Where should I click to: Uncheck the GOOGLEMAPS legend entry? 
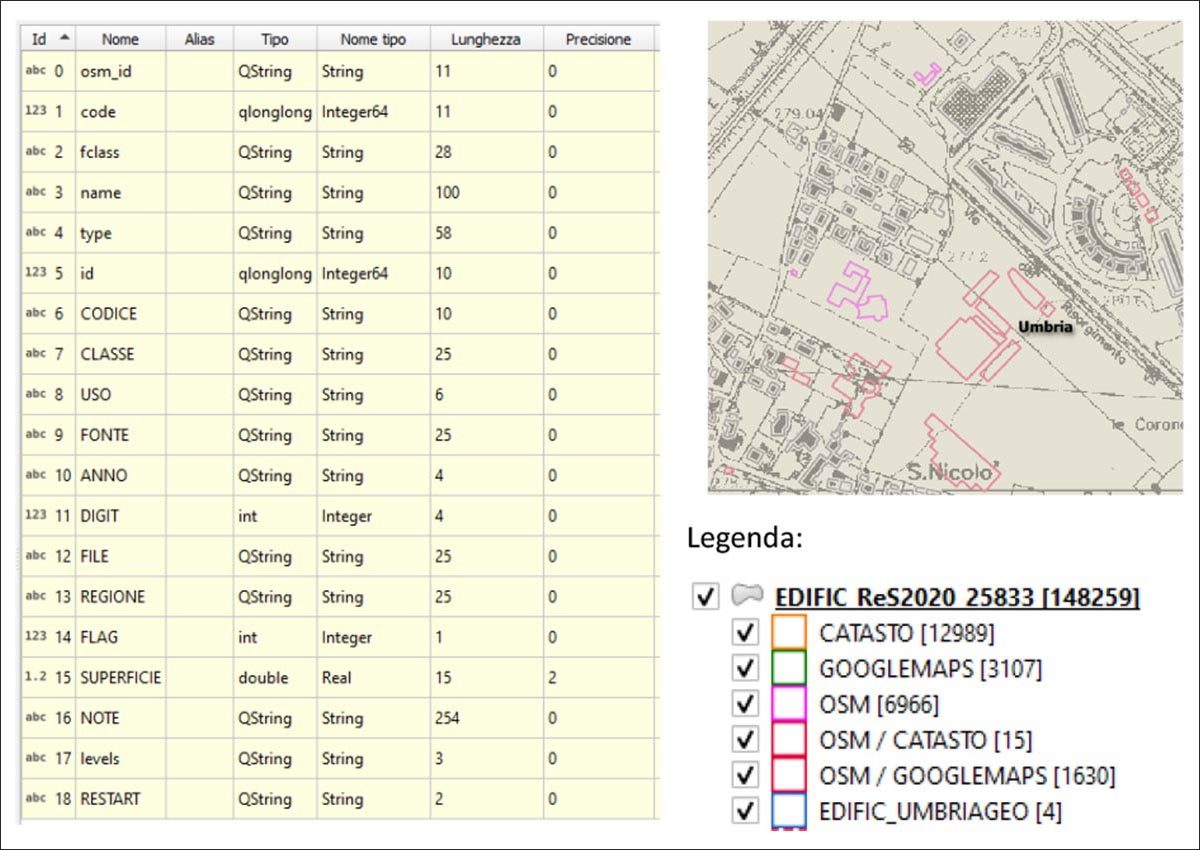(x=745, y=668)
